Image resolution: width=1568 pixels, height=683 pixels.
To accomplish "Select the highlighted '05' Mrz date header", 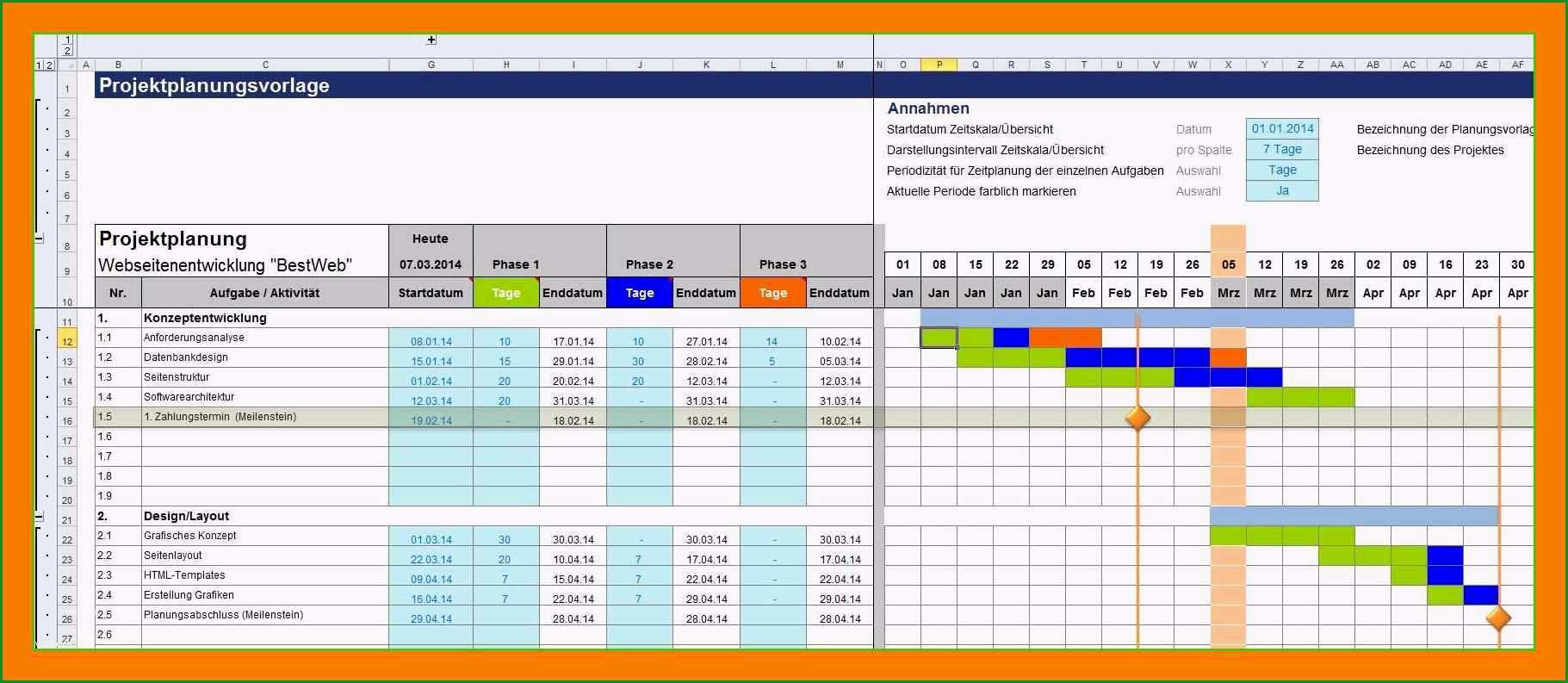I will click(1228, 264).
